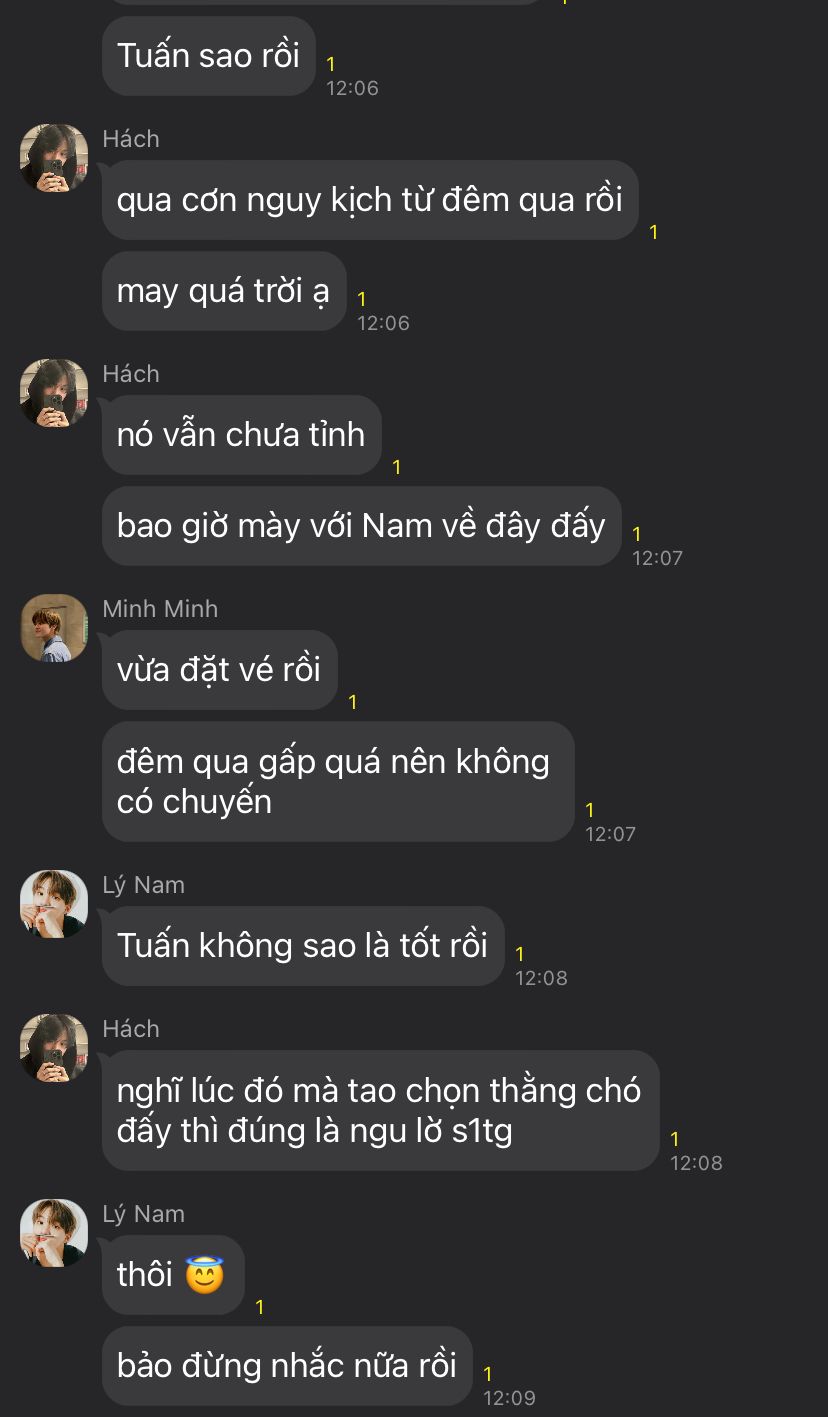828x1417 pixels.
Task: Tap the 'Lý Nam' name above 'Tuấn không sao'
Action: coord(144,886)
